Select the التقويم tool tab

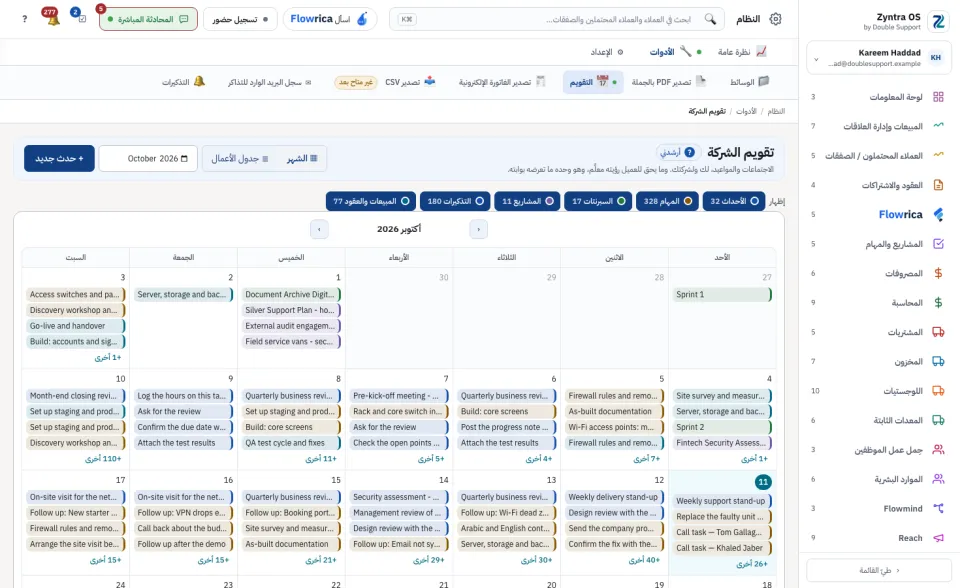[x=593, y=81]
